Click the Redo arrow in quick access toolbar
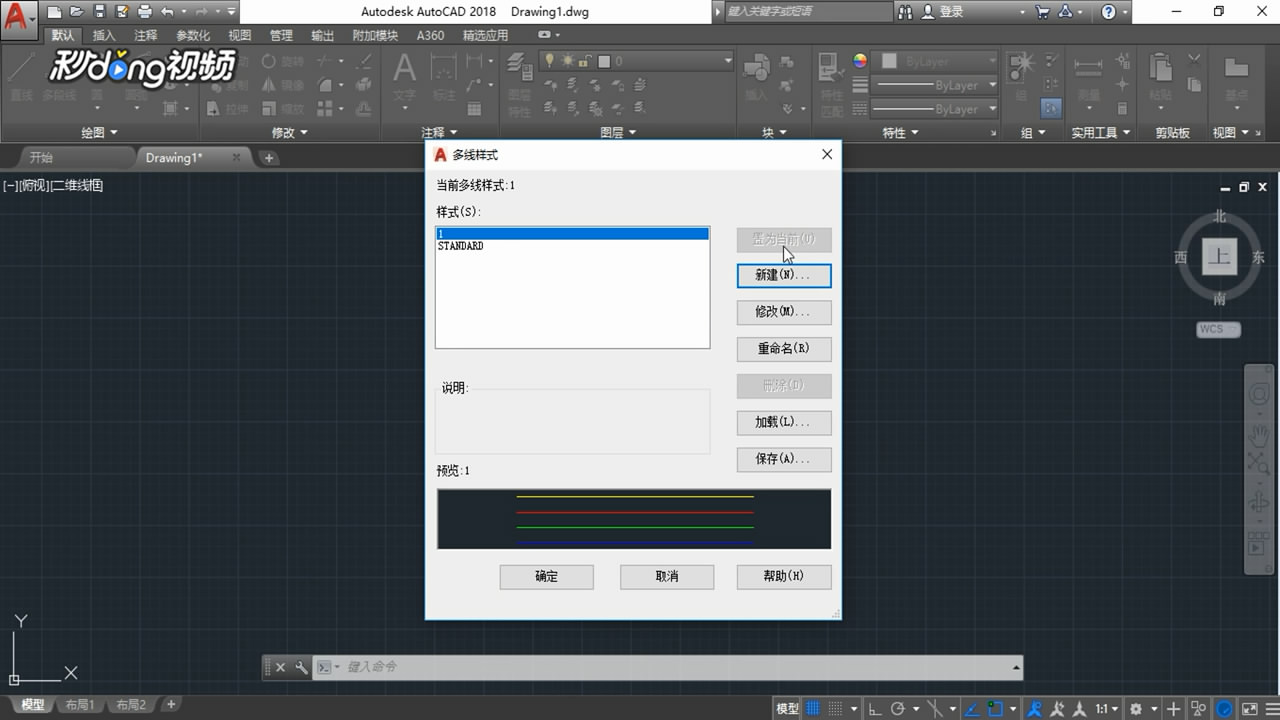Screen dimensions: 1280x720 pyautogui.click(x=201, y=12)
